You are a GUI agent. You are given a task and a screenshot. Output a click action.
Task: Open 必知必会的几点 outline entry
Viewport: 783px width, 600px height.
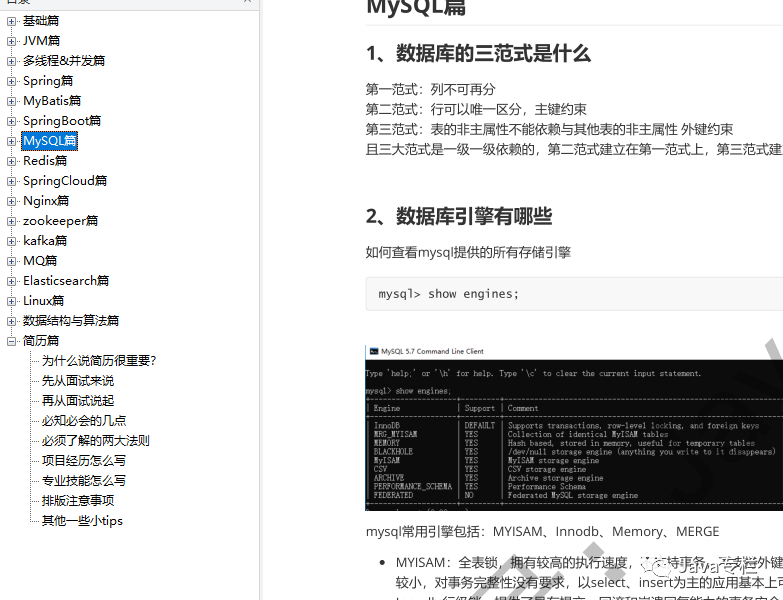pyautogui.click(x=84, y=420)
